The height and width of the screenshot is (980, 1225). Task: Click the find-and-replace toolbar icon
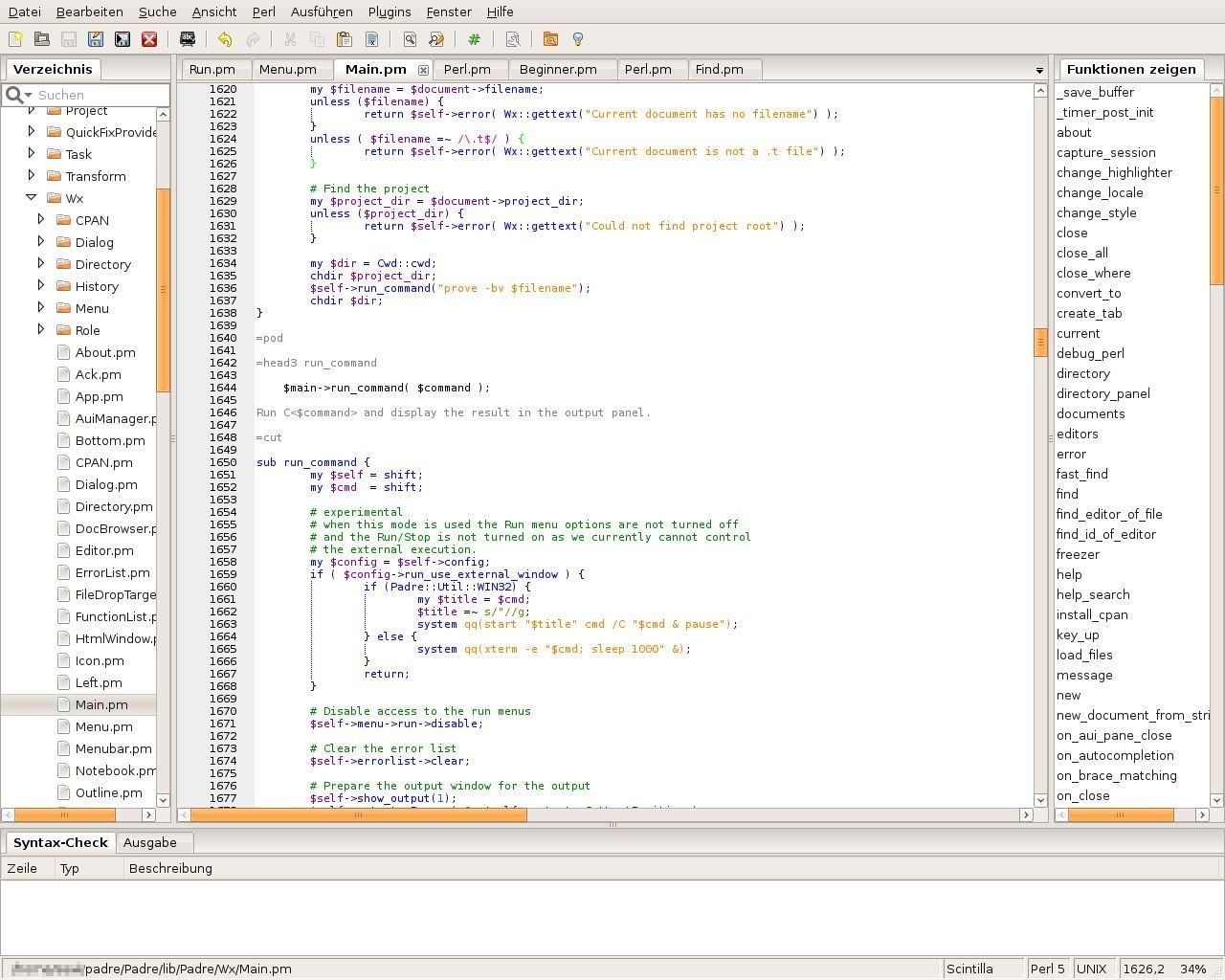(x=436, y=39)
